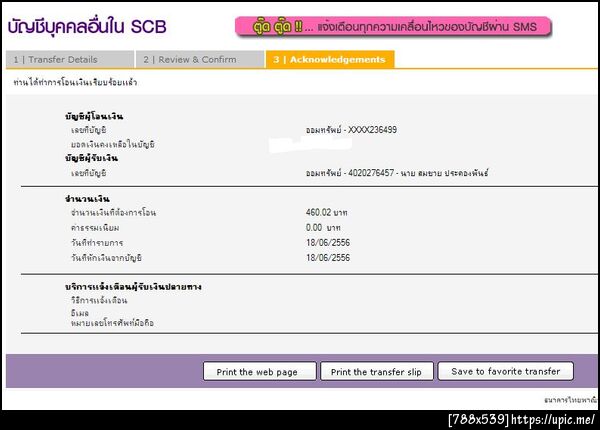Click the 'วิธีการแจ้งเตือน' label
Screen dimensions: 600x430
click(99, 300)
